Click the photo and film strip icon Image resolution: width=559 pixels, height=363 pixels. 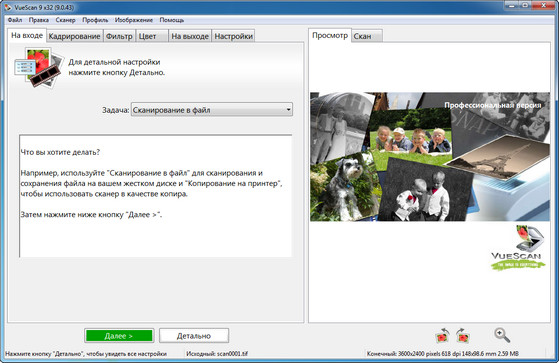coord(39,68)
